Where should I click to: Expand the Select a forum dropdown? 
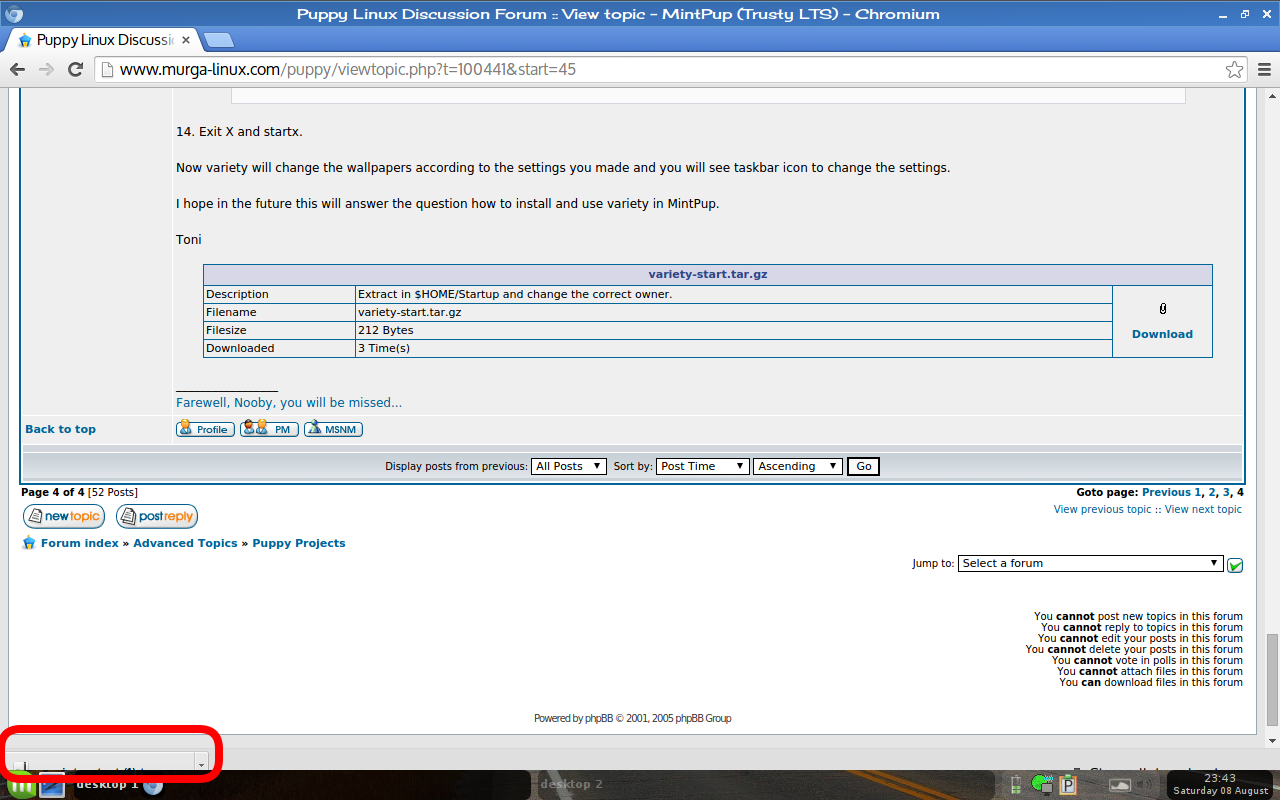1090,564
